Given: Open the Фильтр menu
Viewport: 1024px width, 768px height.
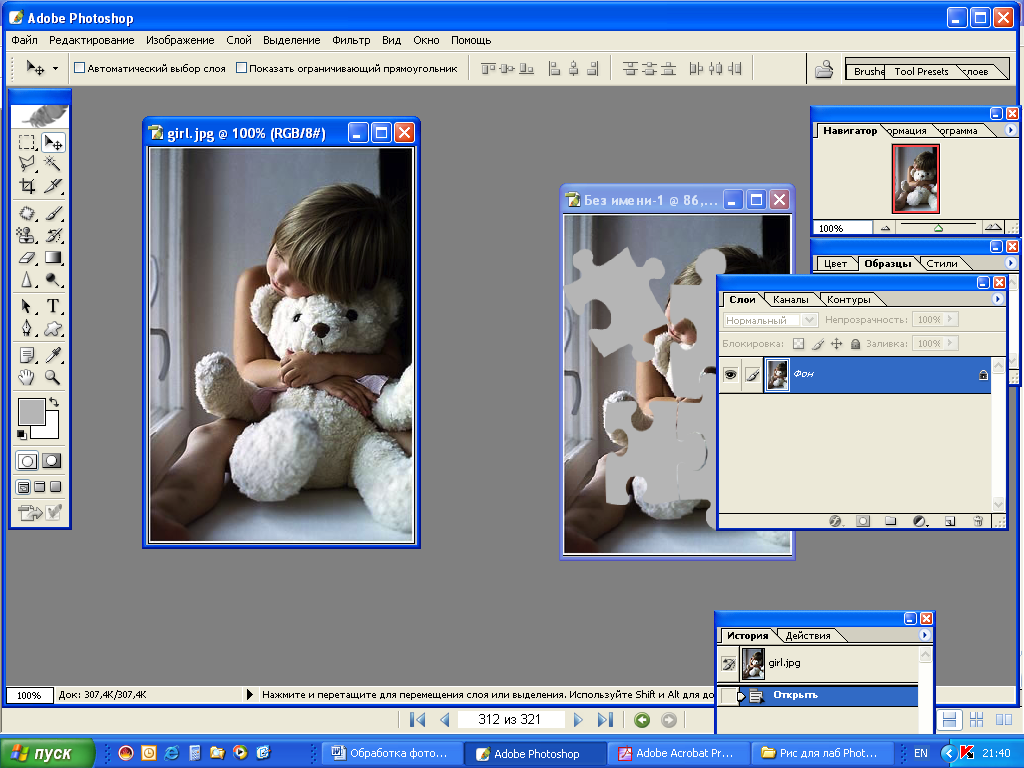Looking at the screenshot, I should pos(351,40).
